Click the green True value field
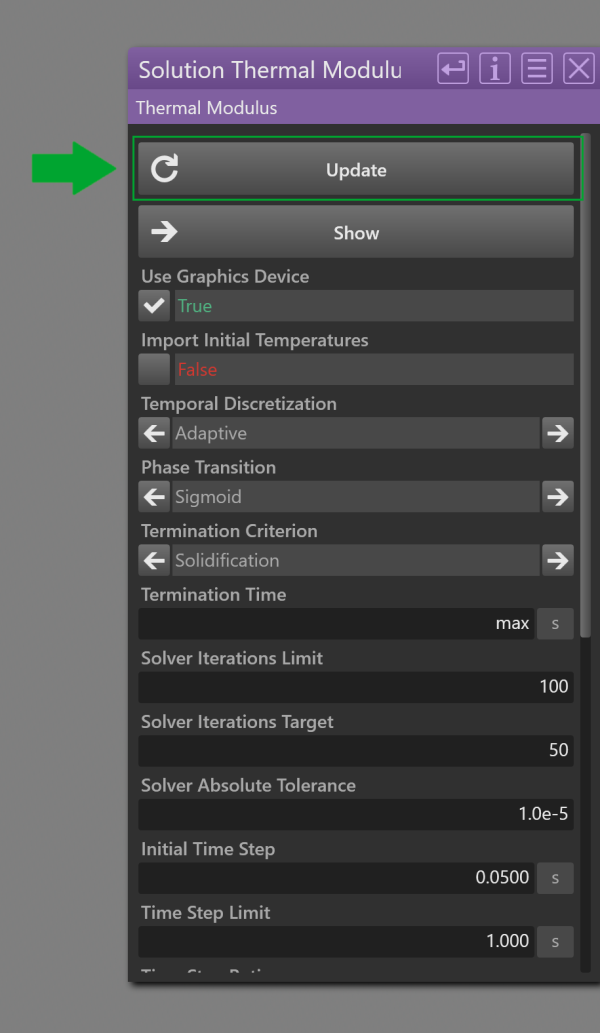This screenshot has height=1033, width=600. pyautogui.click(x=374, y=306)
